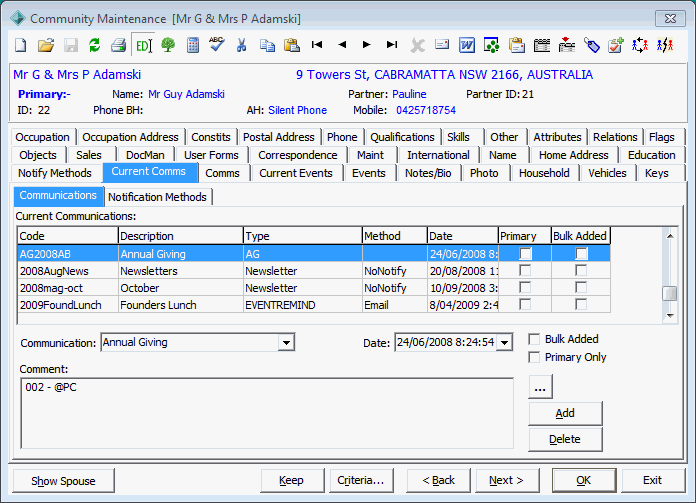Refresh using green arrows icon
This screenshot has height=503, width=696.
pyautogui.click(x=95, y=45)
